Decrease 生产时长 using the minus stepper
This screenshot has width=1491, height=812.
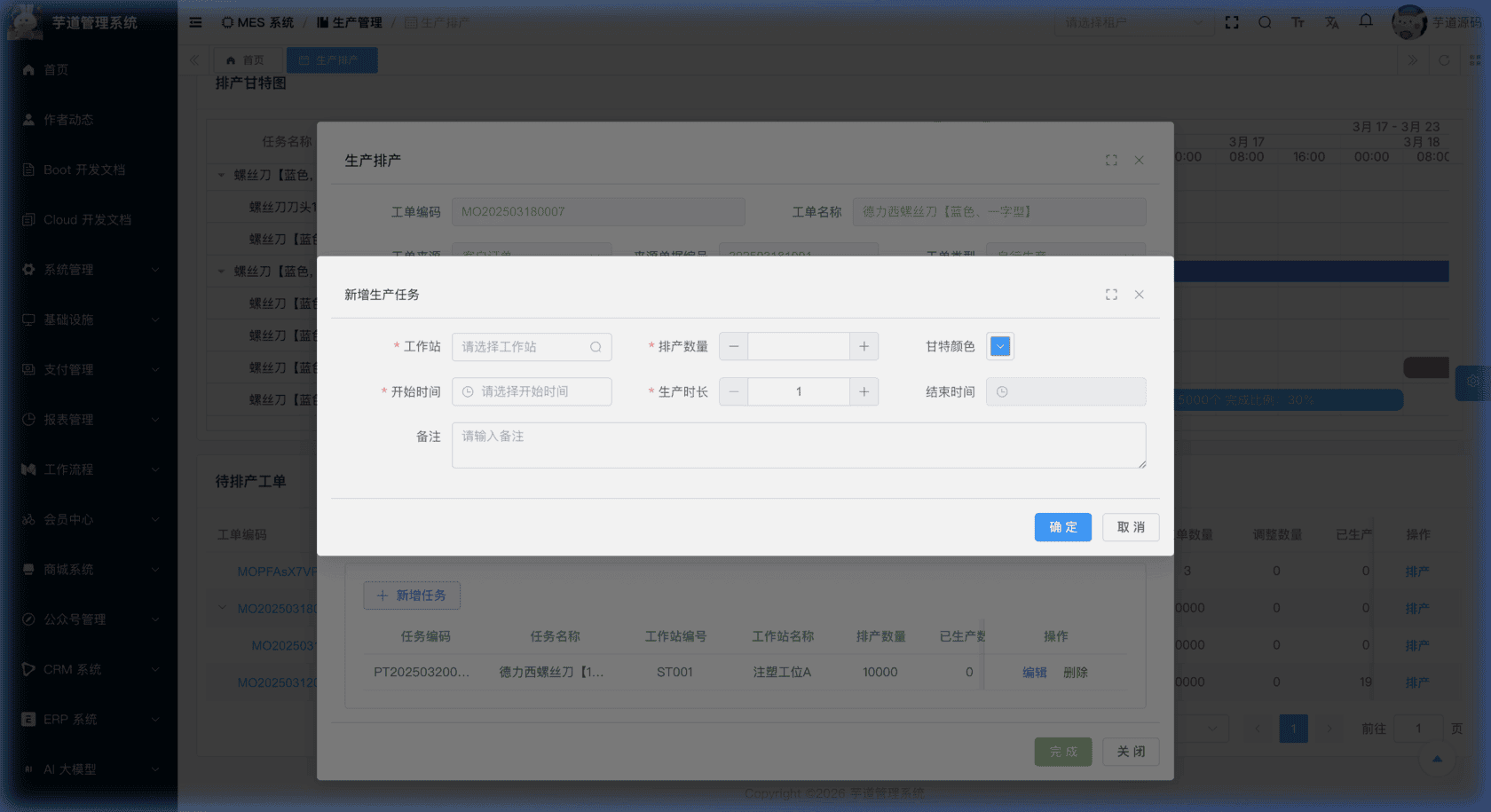click(733, 391)
